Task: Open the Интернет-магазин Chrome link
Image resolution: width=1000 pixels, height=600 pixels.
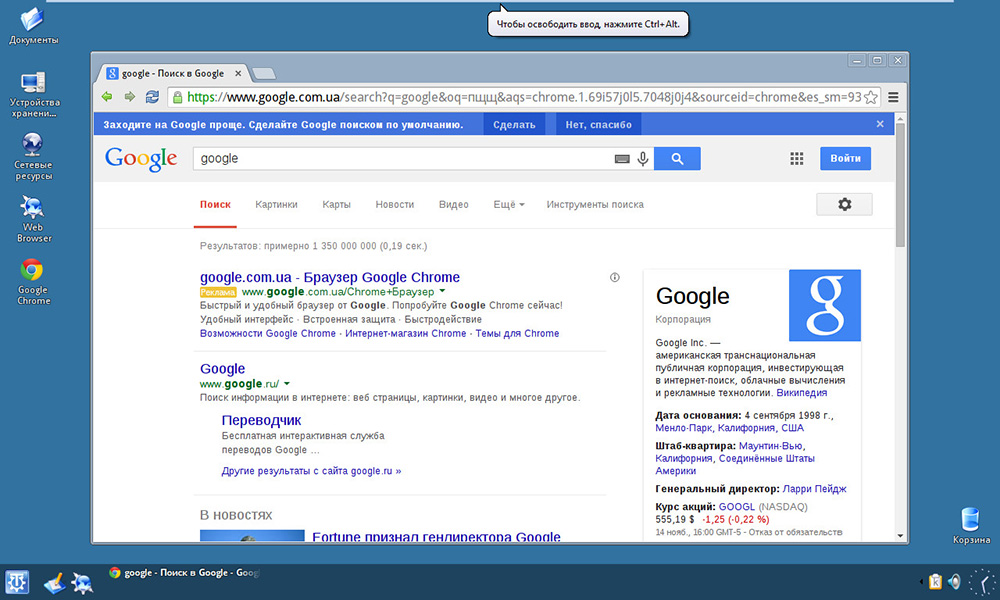Action: tap(406, 333)
